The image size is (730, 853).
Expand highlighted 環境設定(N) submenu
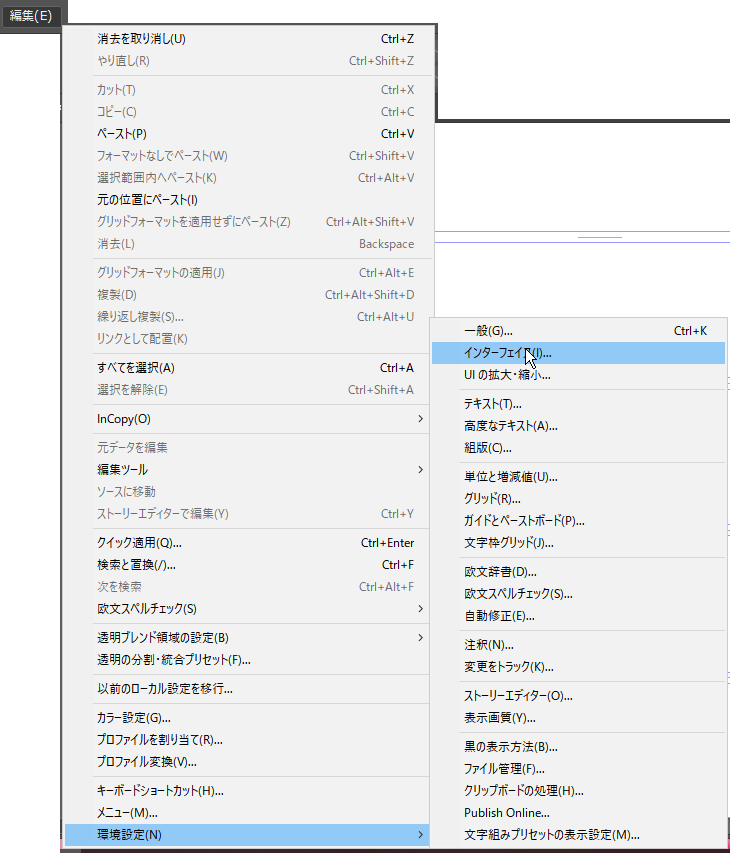(x=248, y=835)
